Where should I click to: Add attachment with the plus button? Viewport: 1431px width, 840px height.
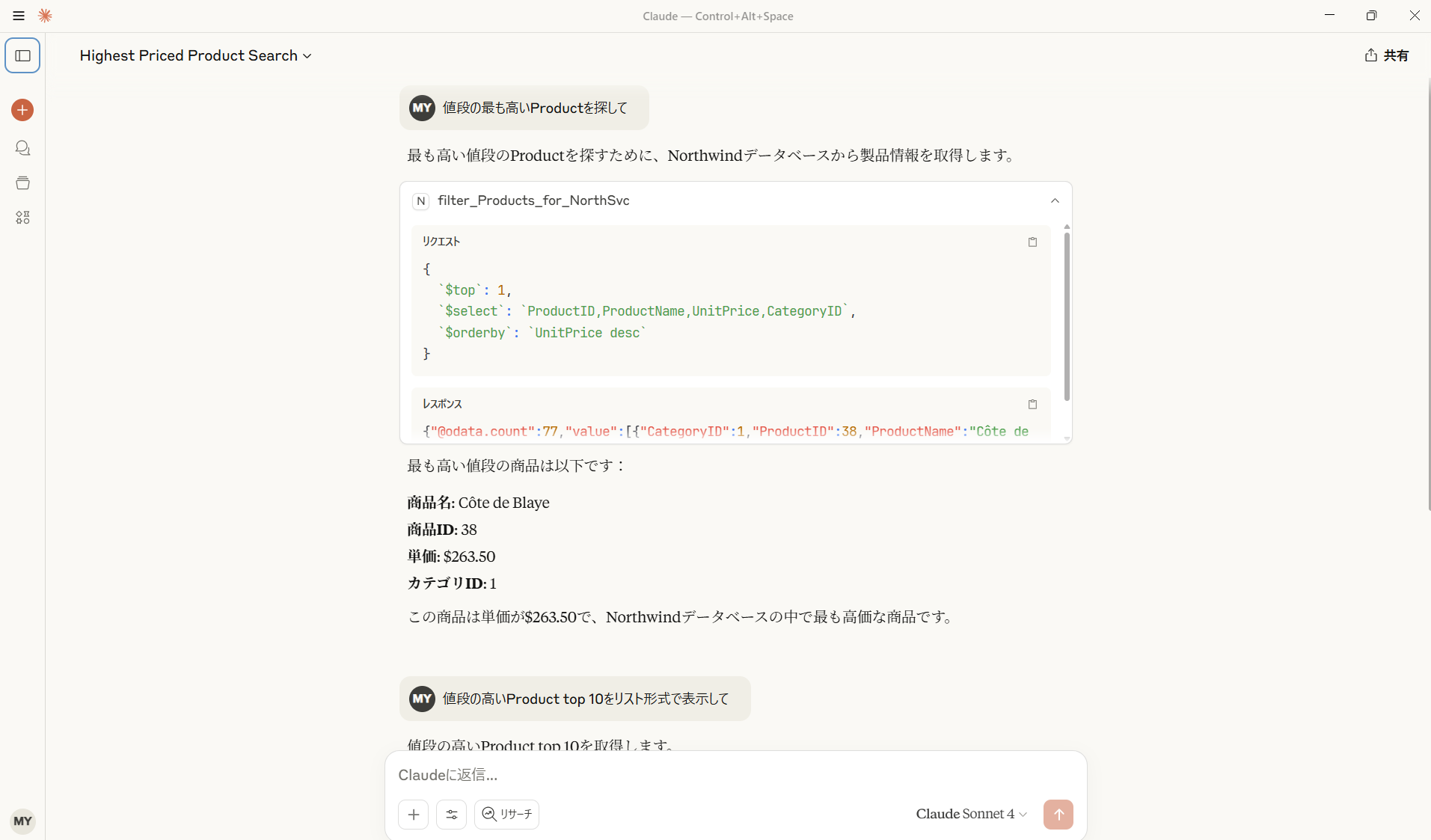pos(414,815)
